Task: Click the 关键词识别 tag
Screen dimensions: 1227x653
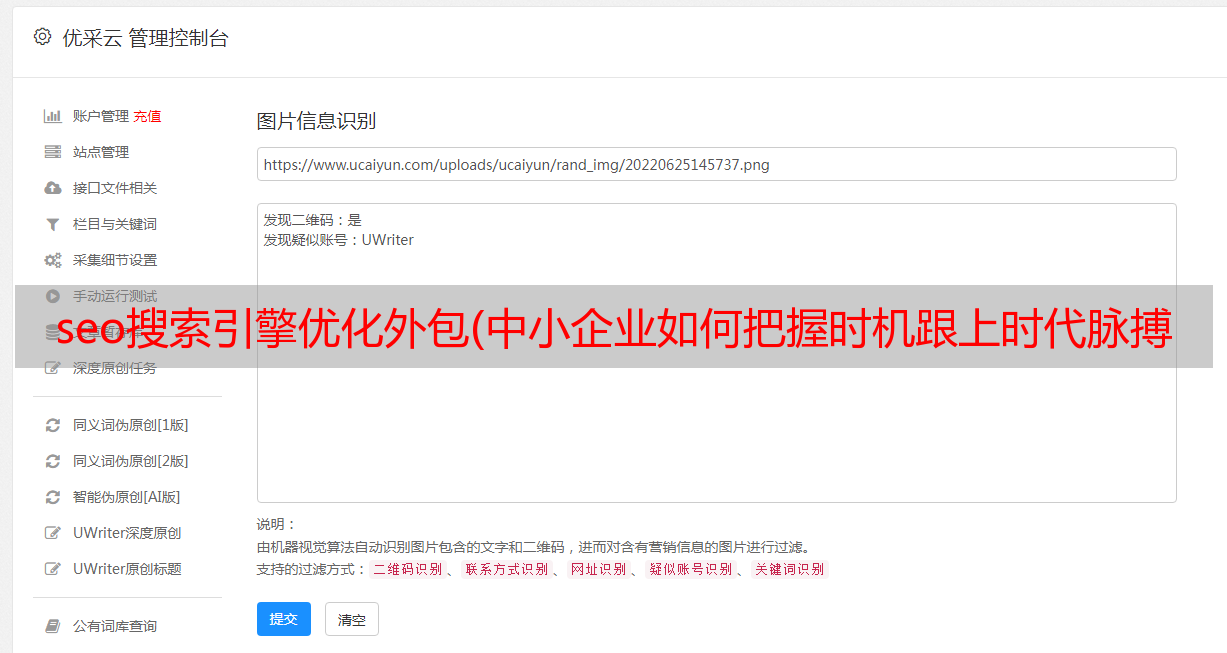Action: coord(790,569)
